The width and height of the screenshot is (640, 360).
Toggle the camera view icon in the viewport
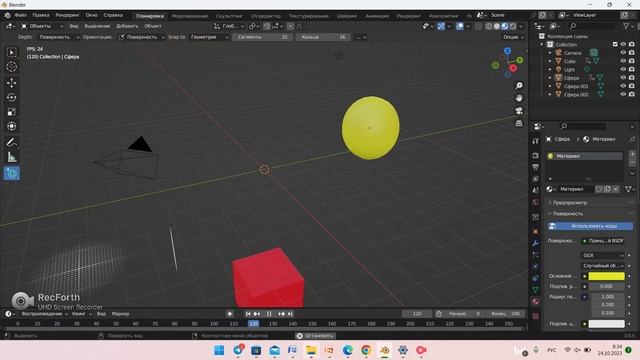(519, 111)
